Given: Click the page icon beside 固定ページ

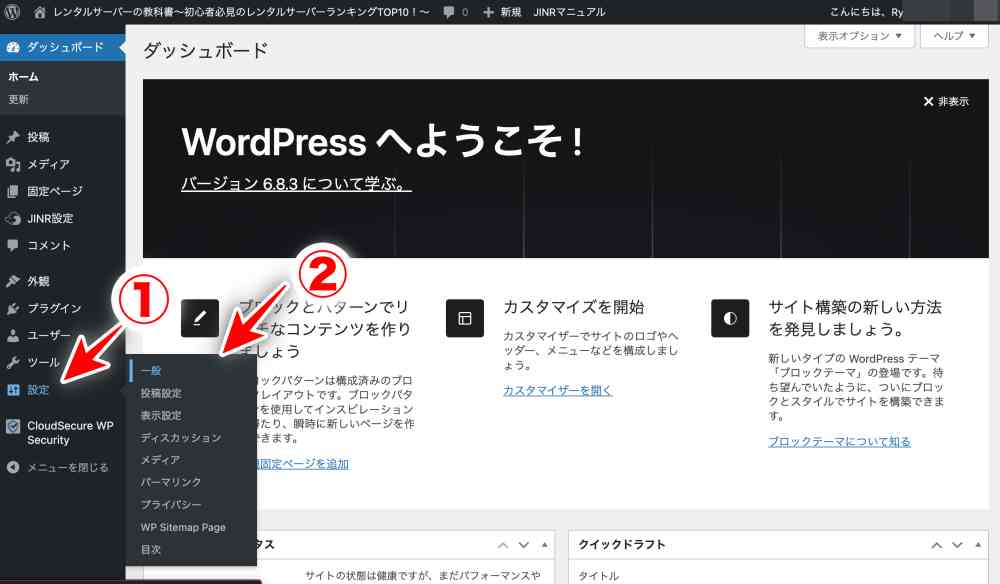Looking at the screenshot, I should 13,191.
